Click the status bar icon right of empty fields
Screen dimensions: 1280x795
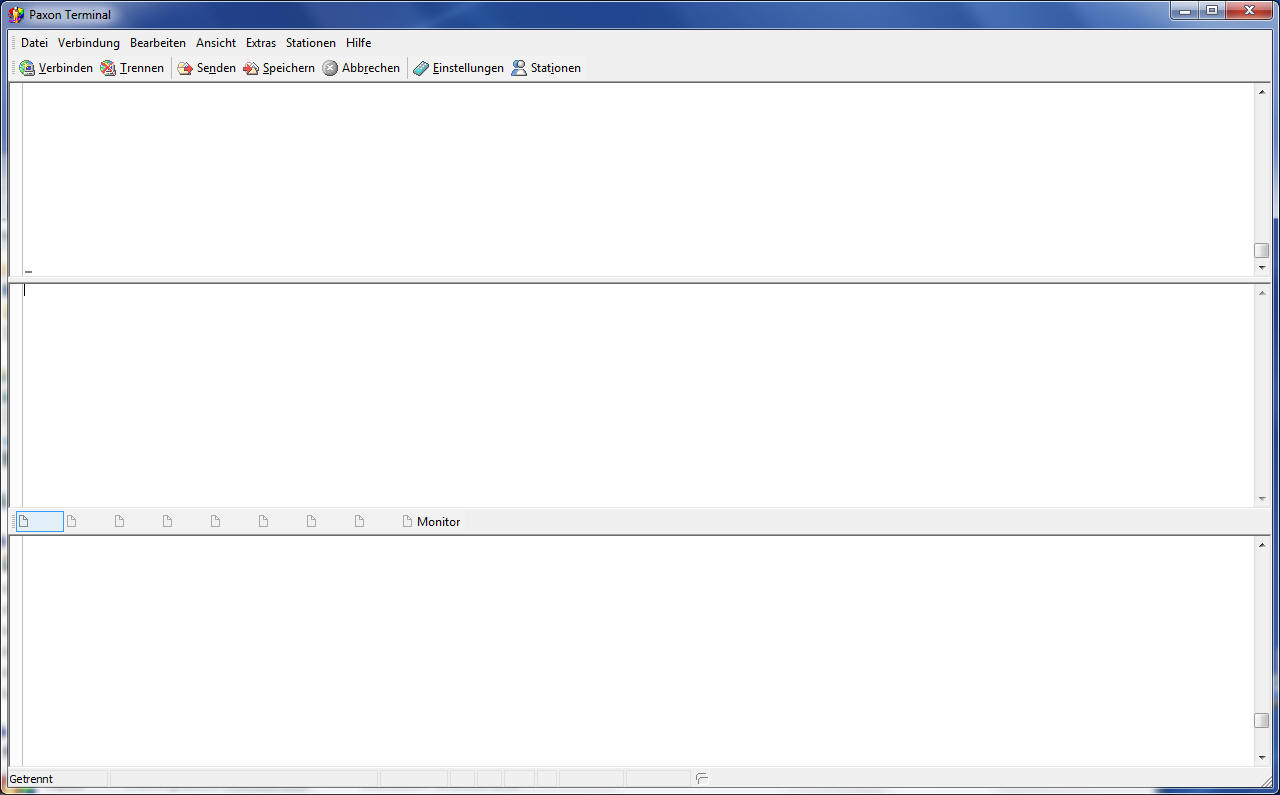click(x=702, y=778)
